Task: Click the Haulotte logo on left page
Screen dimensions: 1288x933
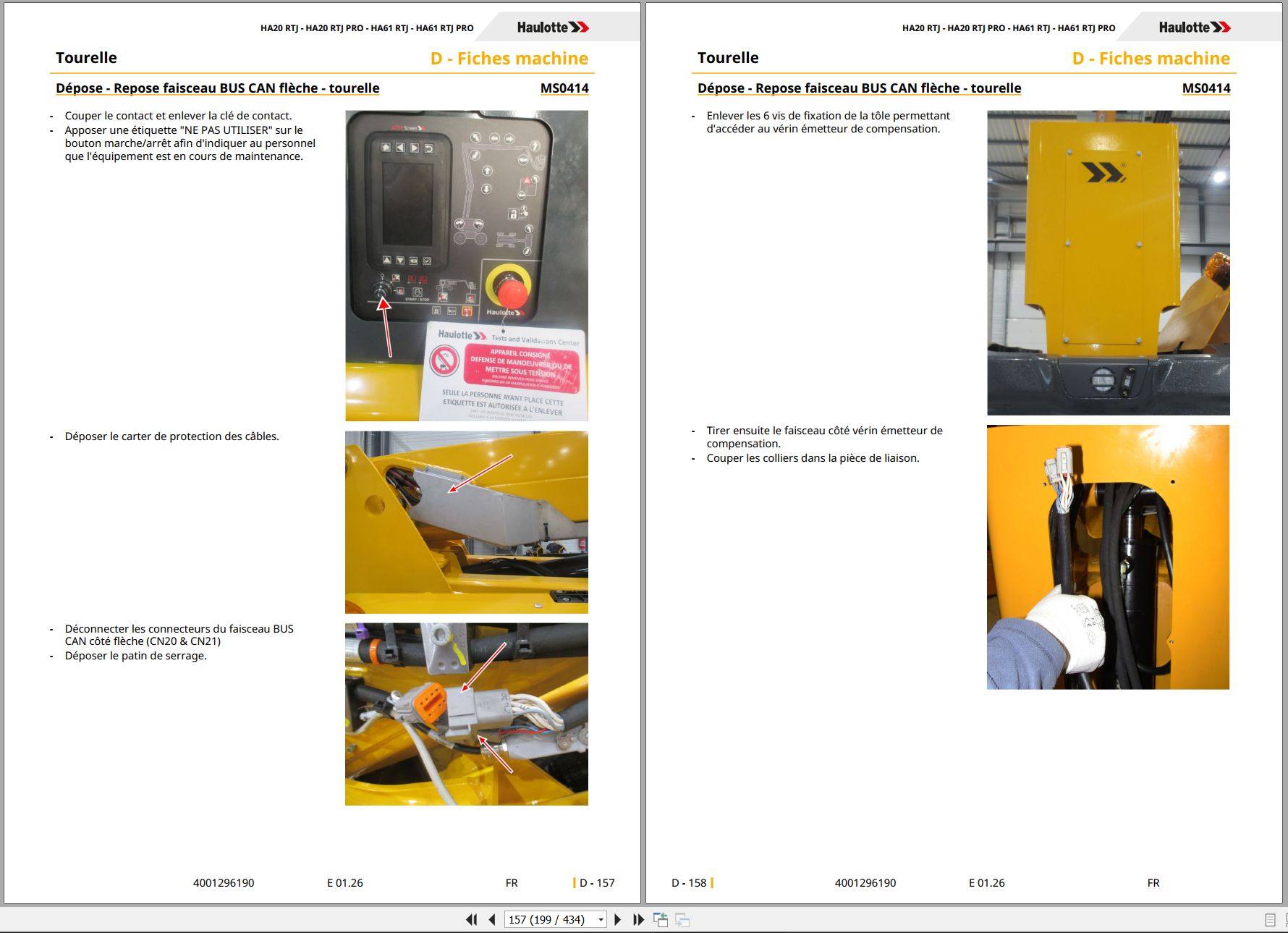Action: 553,28
